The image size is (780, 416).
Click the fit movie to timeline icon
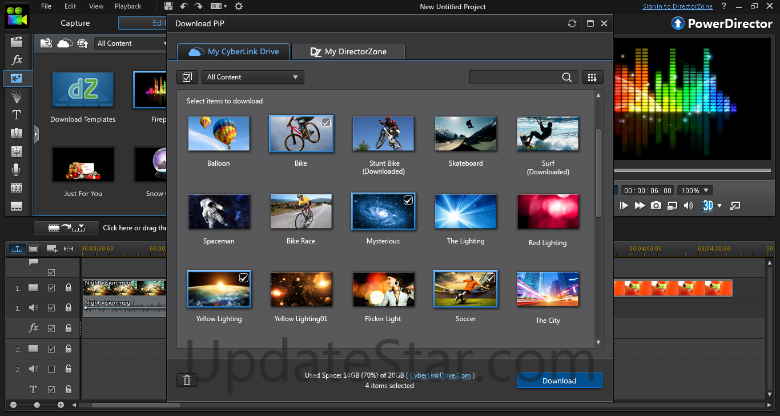click(x=69, y=248)
